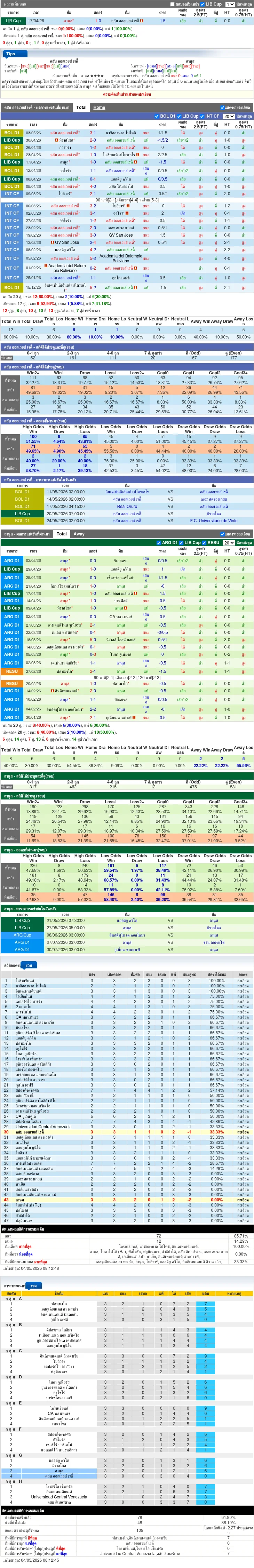Open the 20-match dropdown beside RESU filter
This screenshot has height=1568, width=254.
coord(228,542)
